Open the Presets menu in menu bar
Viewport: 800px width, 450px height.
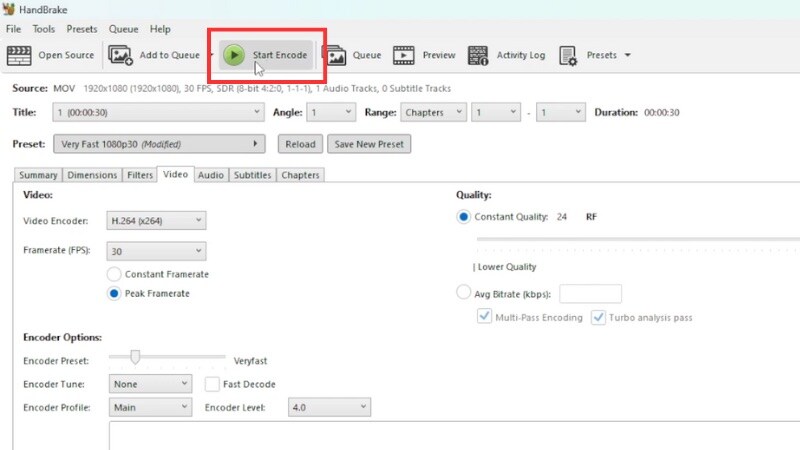(82, 29)
